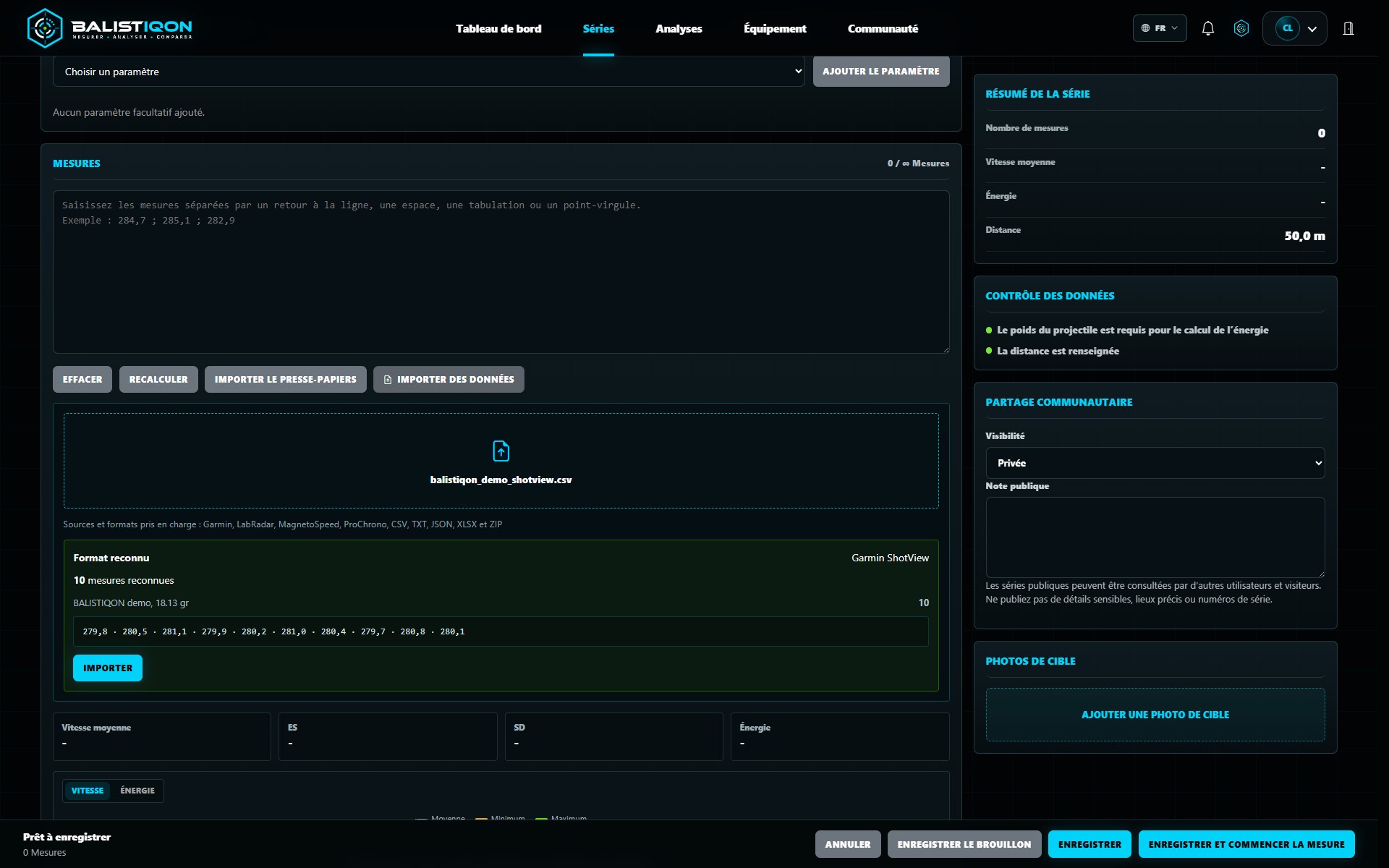Image resolution: width=1389 pixels, height=868 pixels.
Task: Expand the user account menu chevron
Action: (x=1312, y=29)
